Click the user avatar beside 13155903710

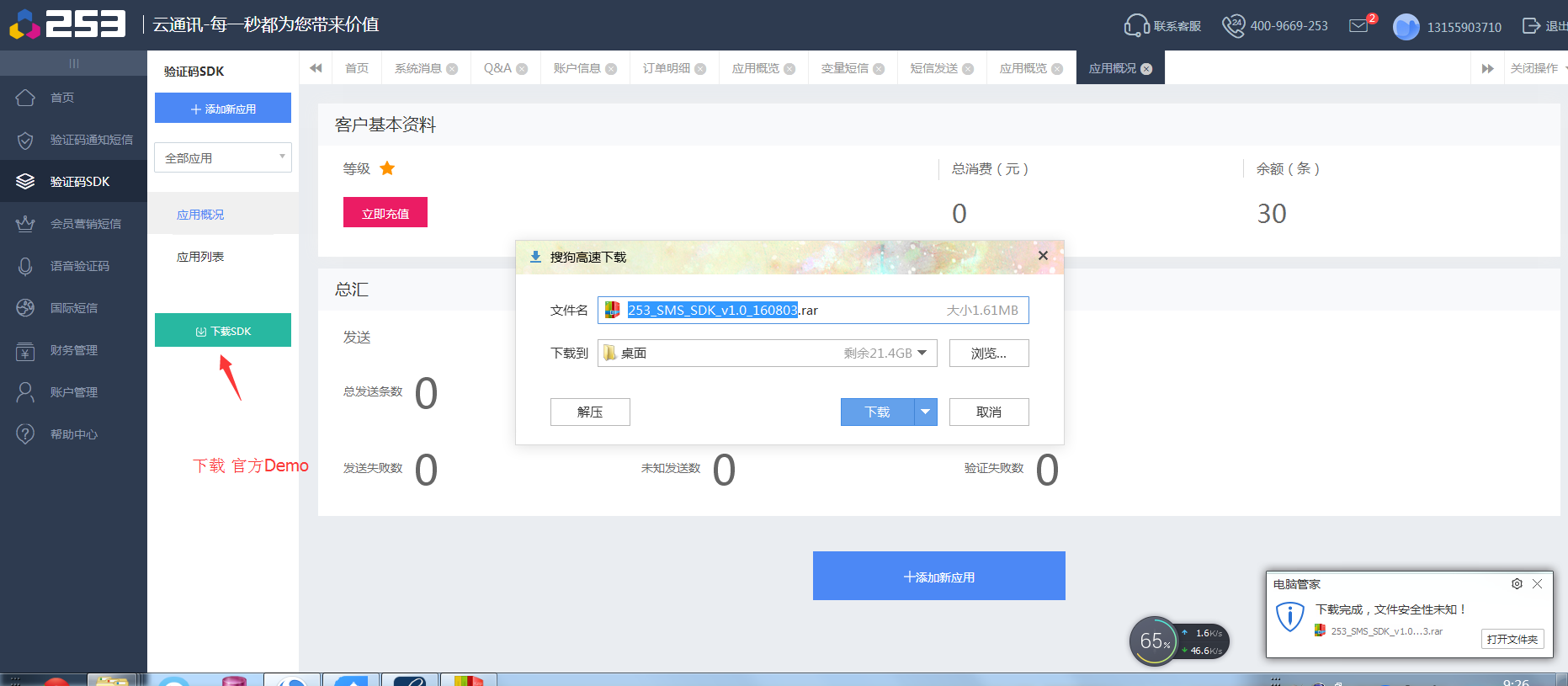click(1406, 27)
